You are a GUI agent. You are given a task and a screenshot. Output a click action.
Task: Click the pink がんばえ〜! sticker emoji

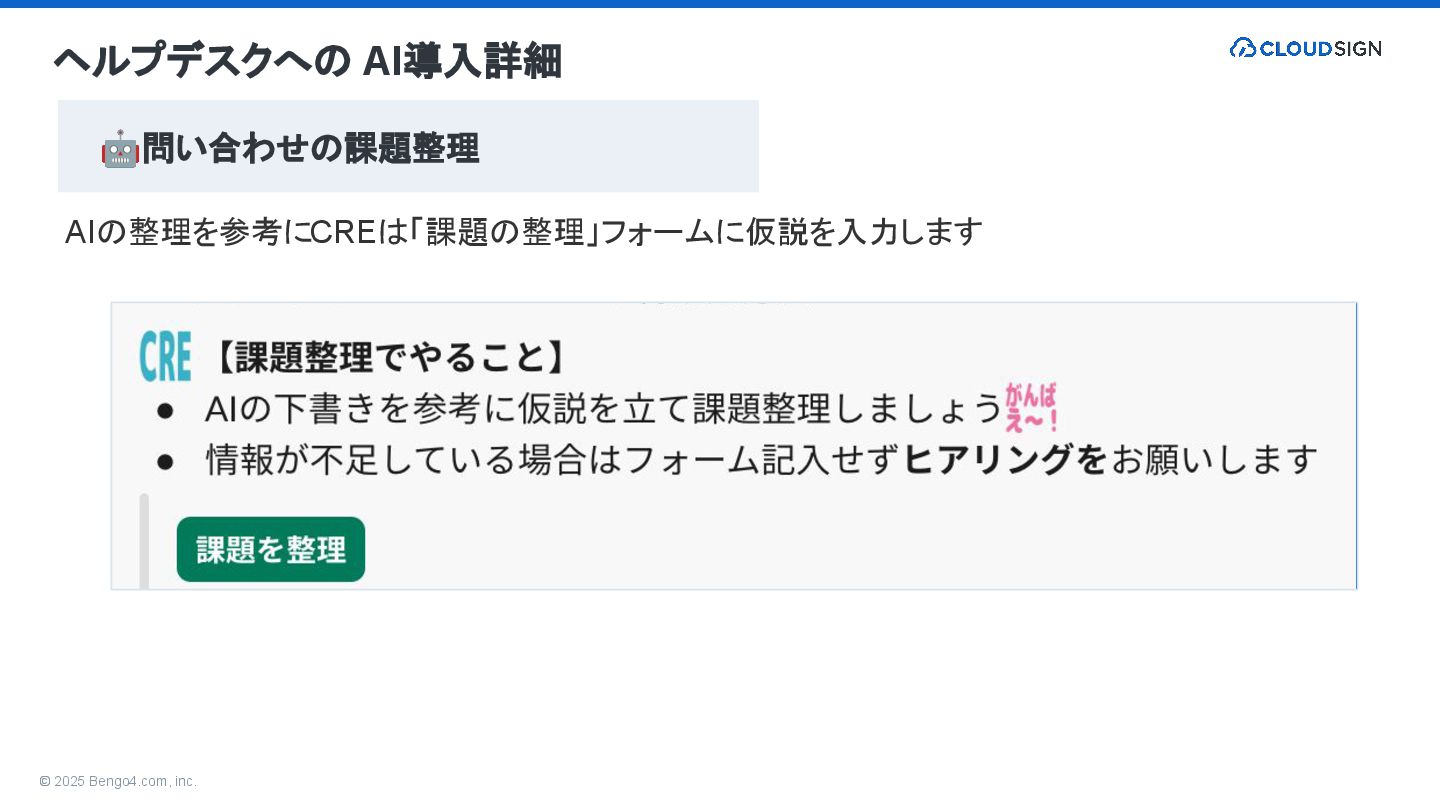click(x=1032, y=407)
